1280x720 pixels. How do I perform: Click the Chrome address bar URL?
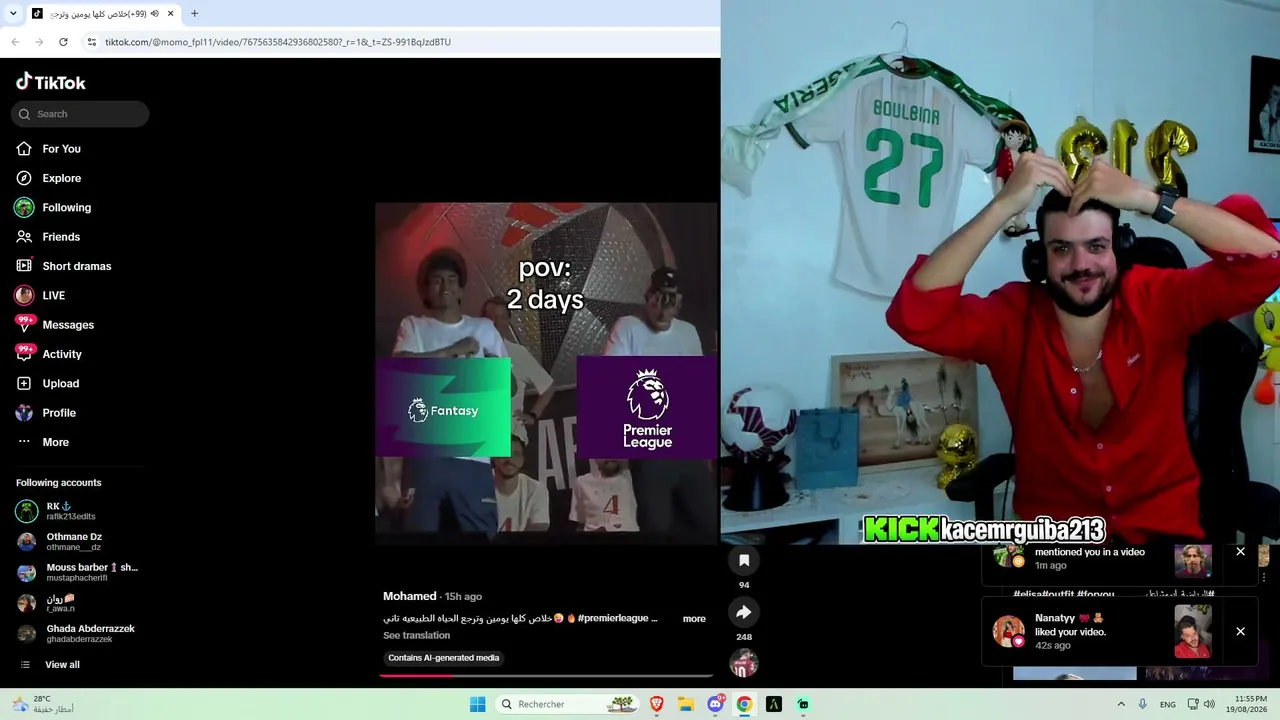pos(278,42)
